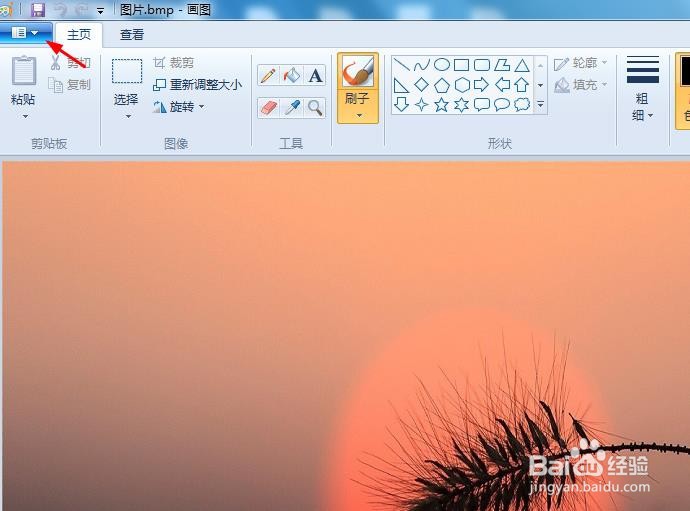This screenshot has height=511, width=690.
Task: Select the polygon shape
Action: [502, 65]
